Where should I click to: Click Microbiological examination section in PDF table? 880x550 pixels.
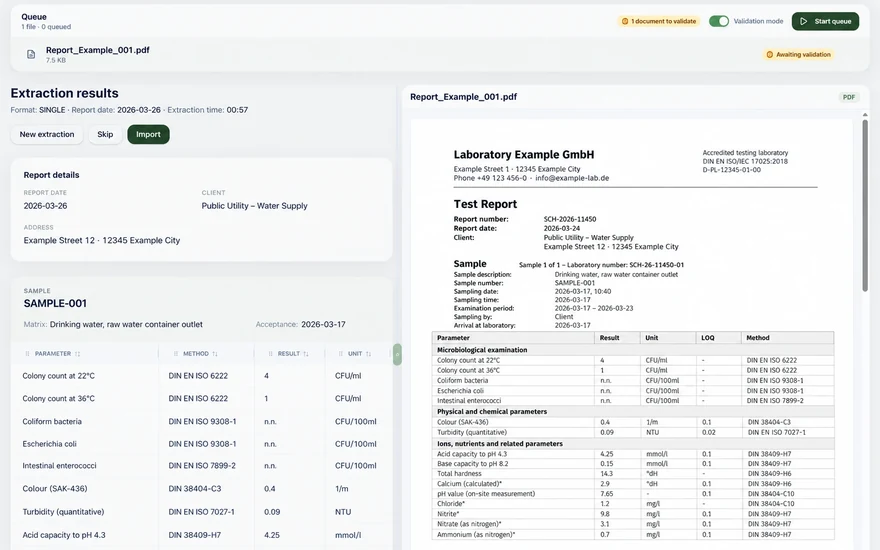[x=633, y=350]
